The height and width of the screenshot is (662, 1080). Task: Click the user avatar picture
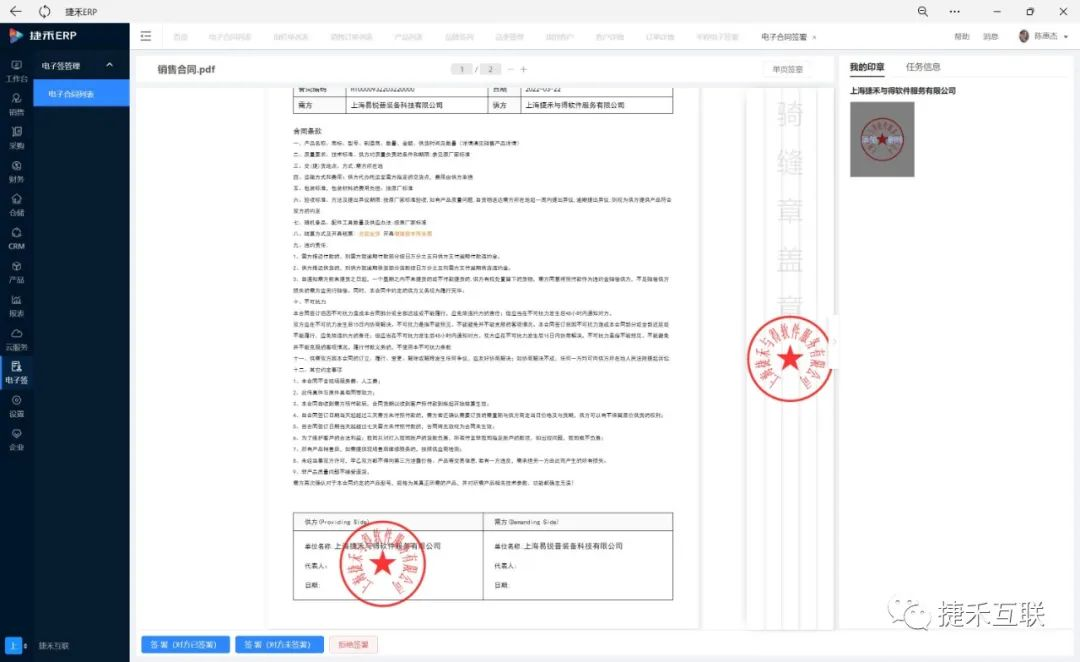[x=1024, y=37]
